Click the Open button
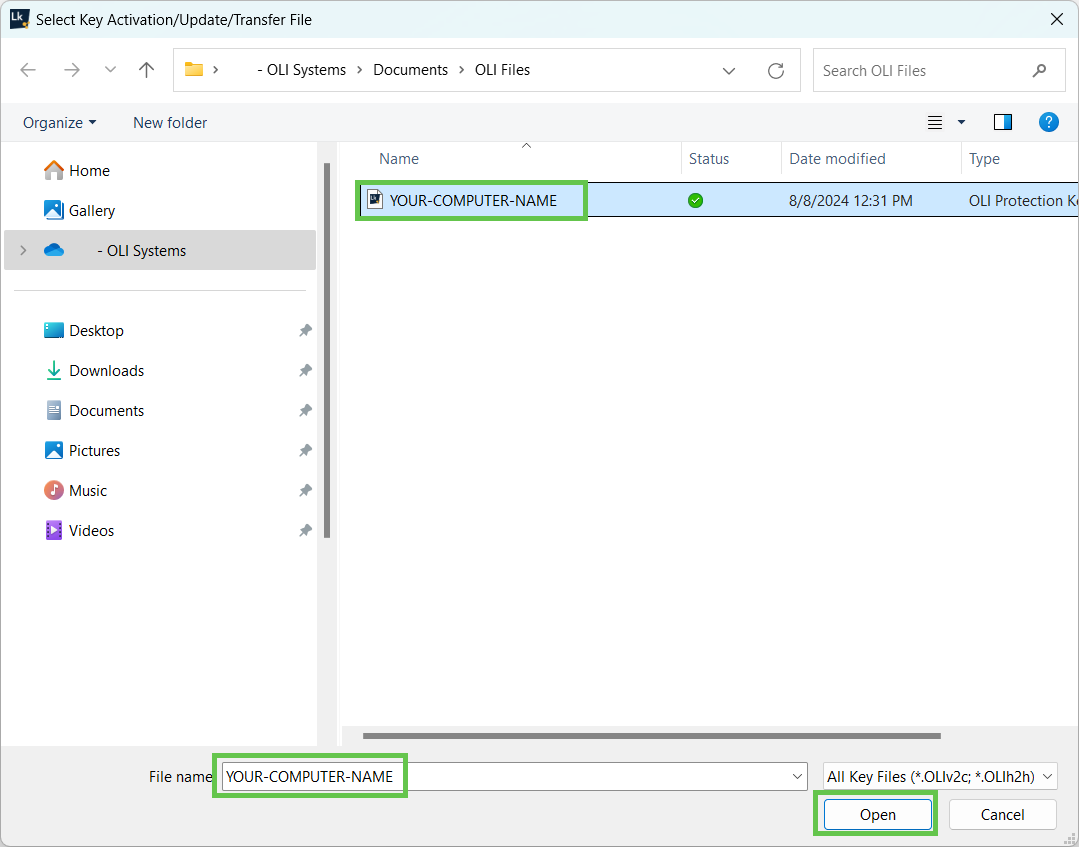This screenshot has height=847, width=1079. 877,815
